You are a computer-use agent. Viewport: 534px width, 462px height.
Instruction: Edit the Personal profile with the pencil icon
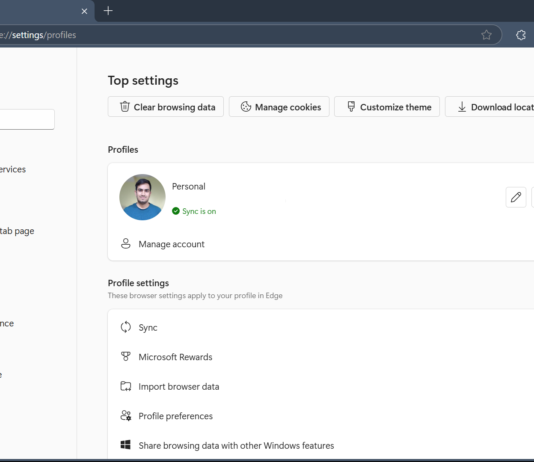click(516, 197)
